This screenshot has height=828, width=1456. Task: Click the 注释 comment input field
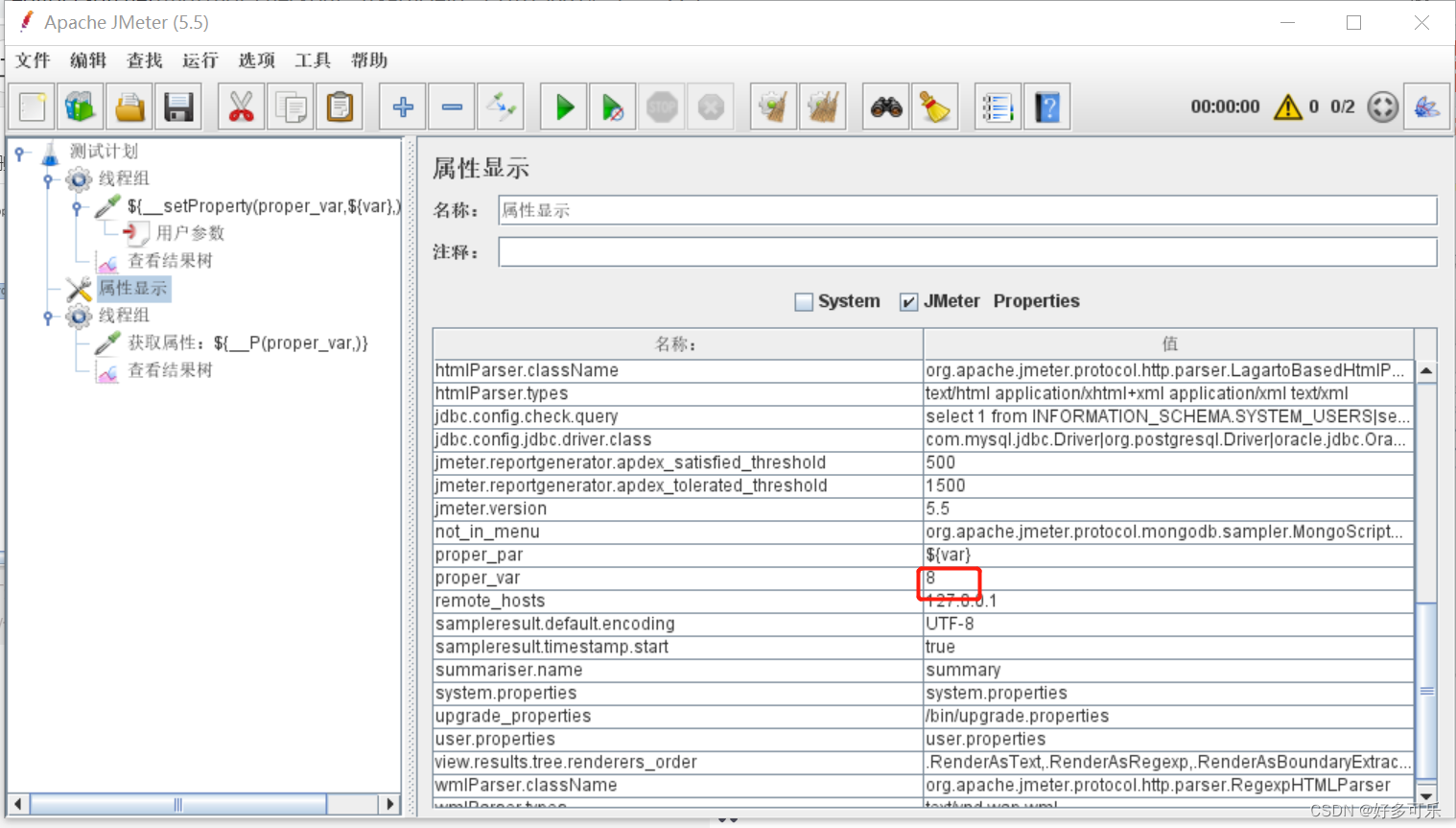[967, 252]
